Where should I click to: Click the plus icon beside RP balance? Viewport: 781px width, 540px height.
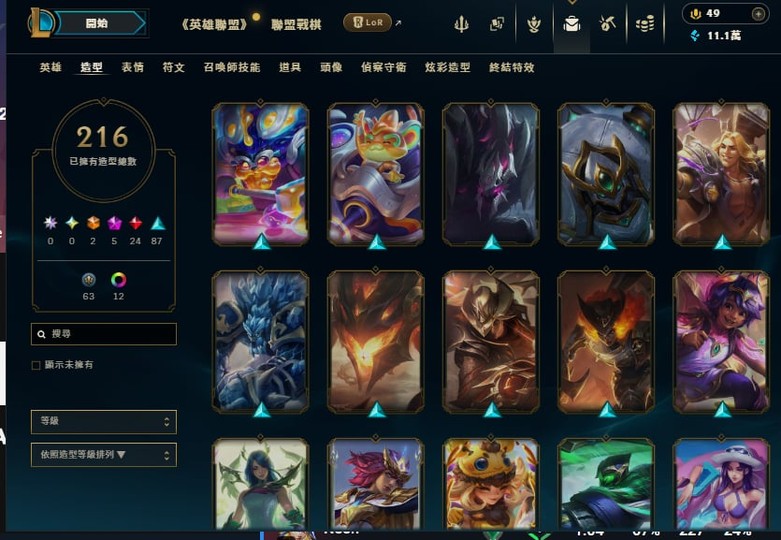coord(758,14)
